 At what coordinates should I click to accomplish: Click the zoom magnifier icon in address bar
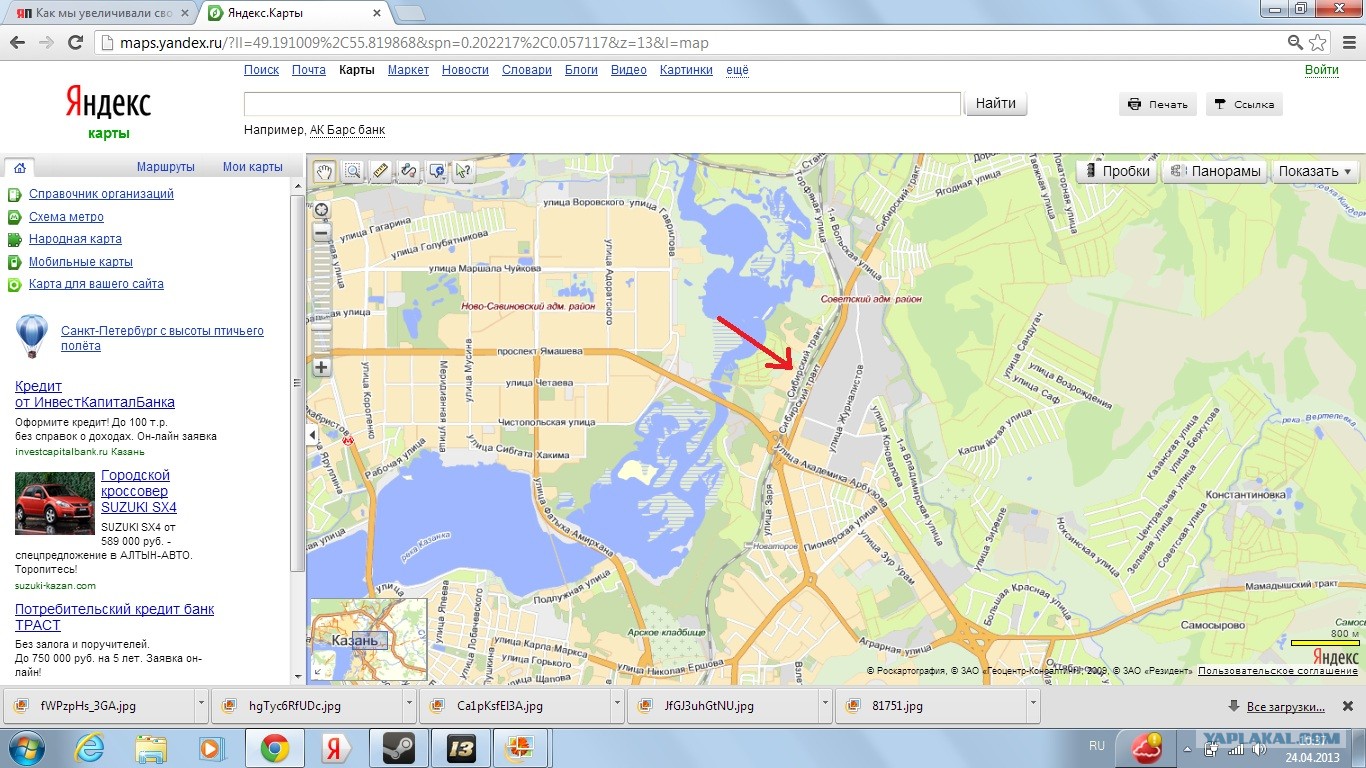[1295, 43]
